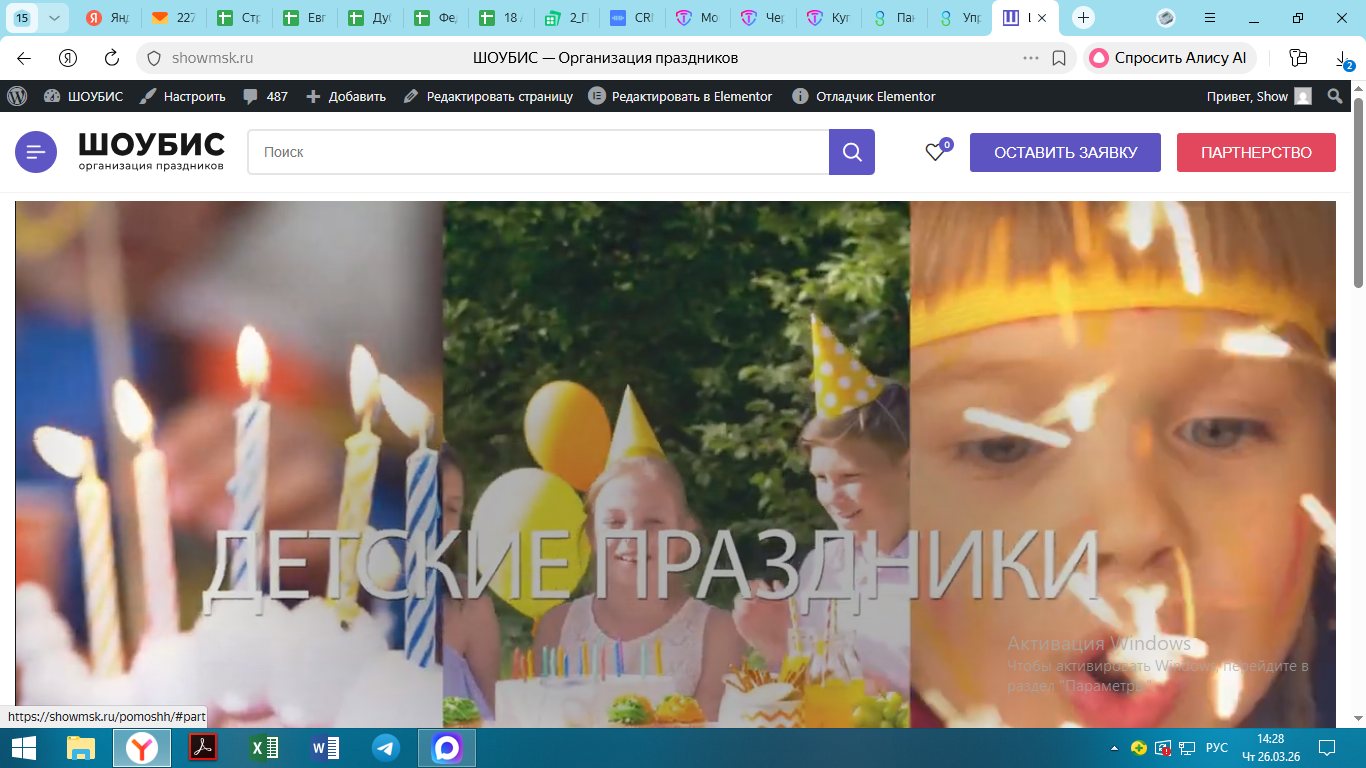The width and height of the screenshot is (1366, 768).
Task: Switch the РУС keyboard language
Action: (x=1217, y=748)
